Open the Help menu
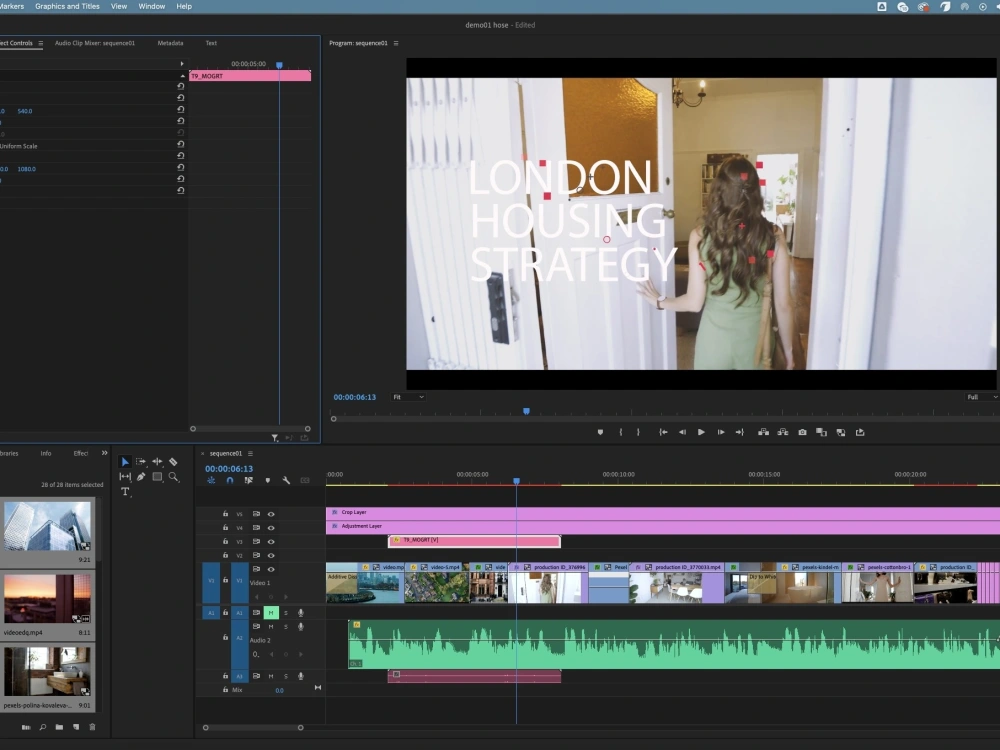The image size is (1000, 750). click(x=184, y=6)
